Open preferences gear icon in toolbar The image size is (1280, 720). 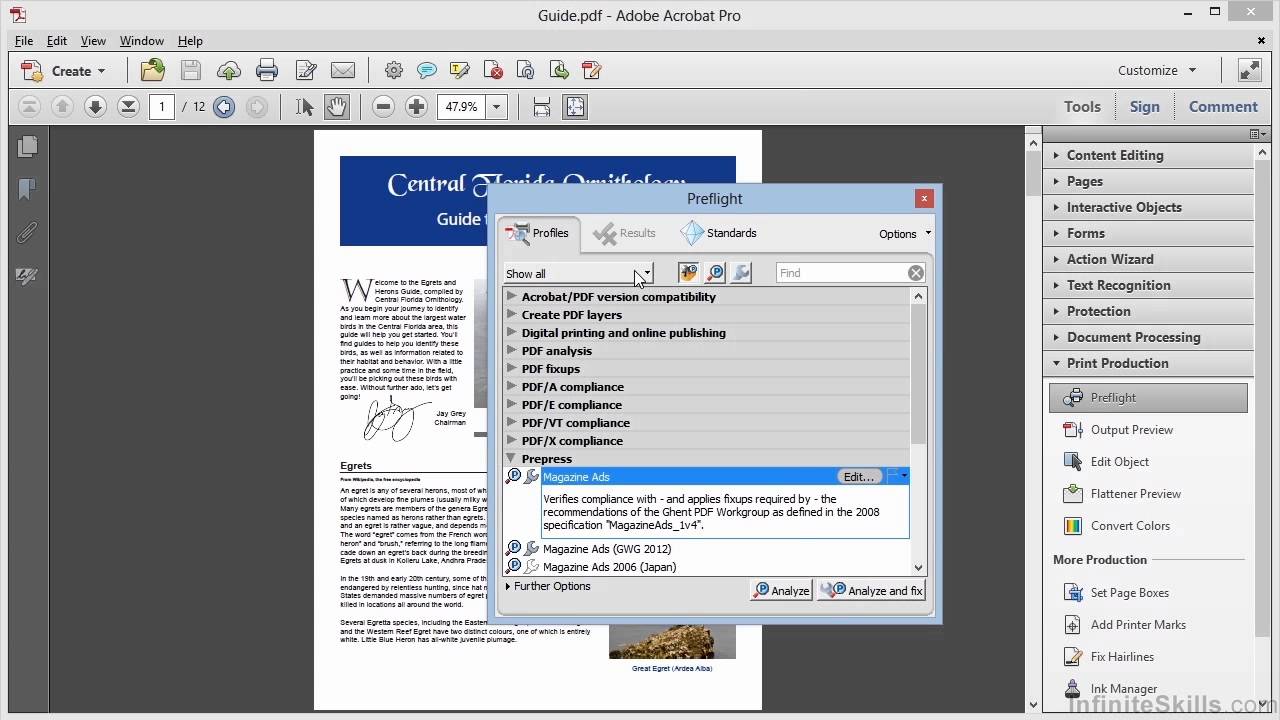pyautogui.click(x=394, y=70)
